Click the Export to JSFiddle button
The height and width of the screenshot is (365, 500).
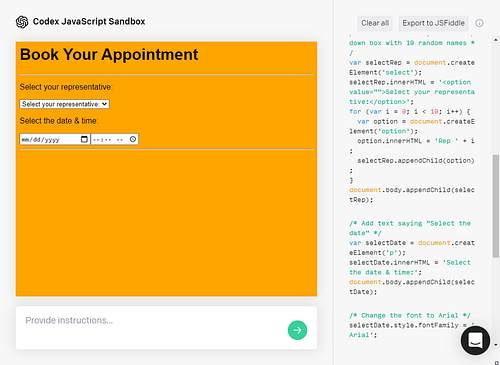click(x=433, y=23)
